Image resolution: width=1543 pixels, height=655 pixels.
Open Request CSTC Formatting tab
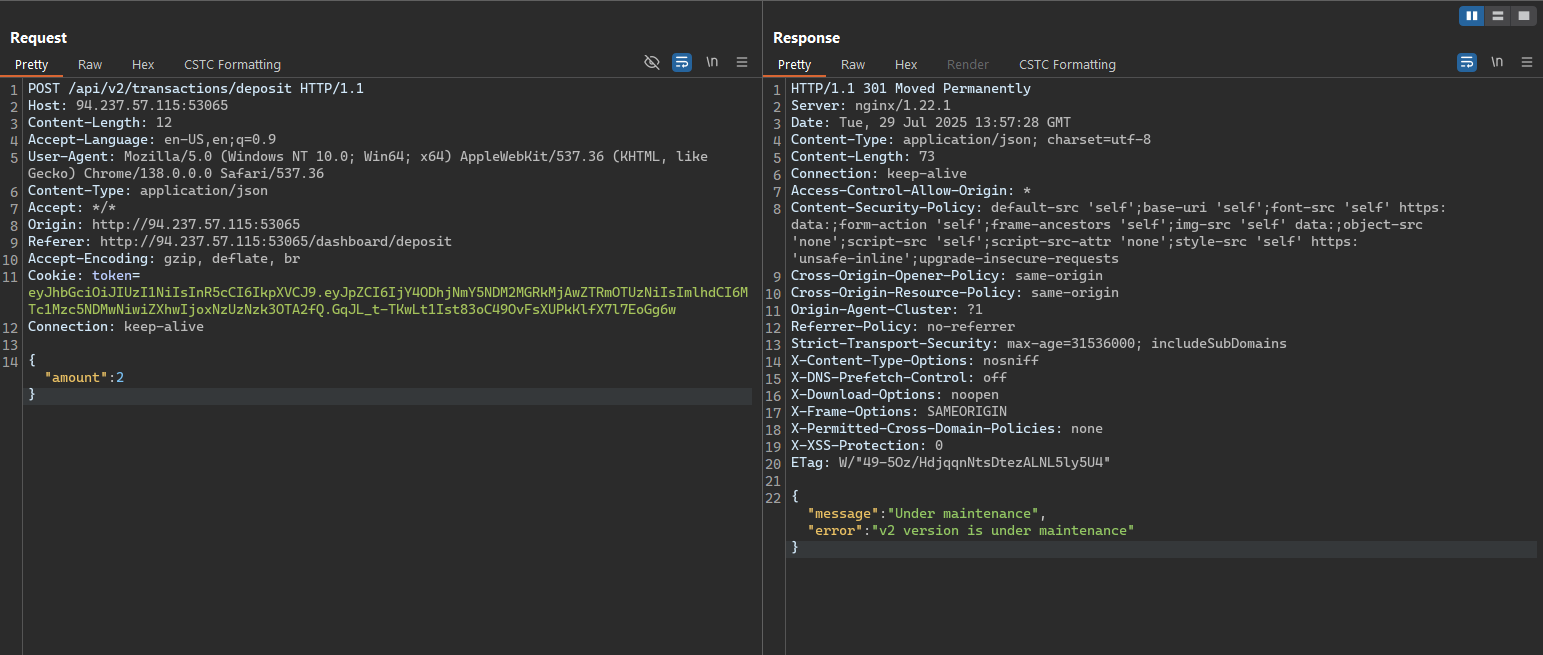[x=232, y=64]
